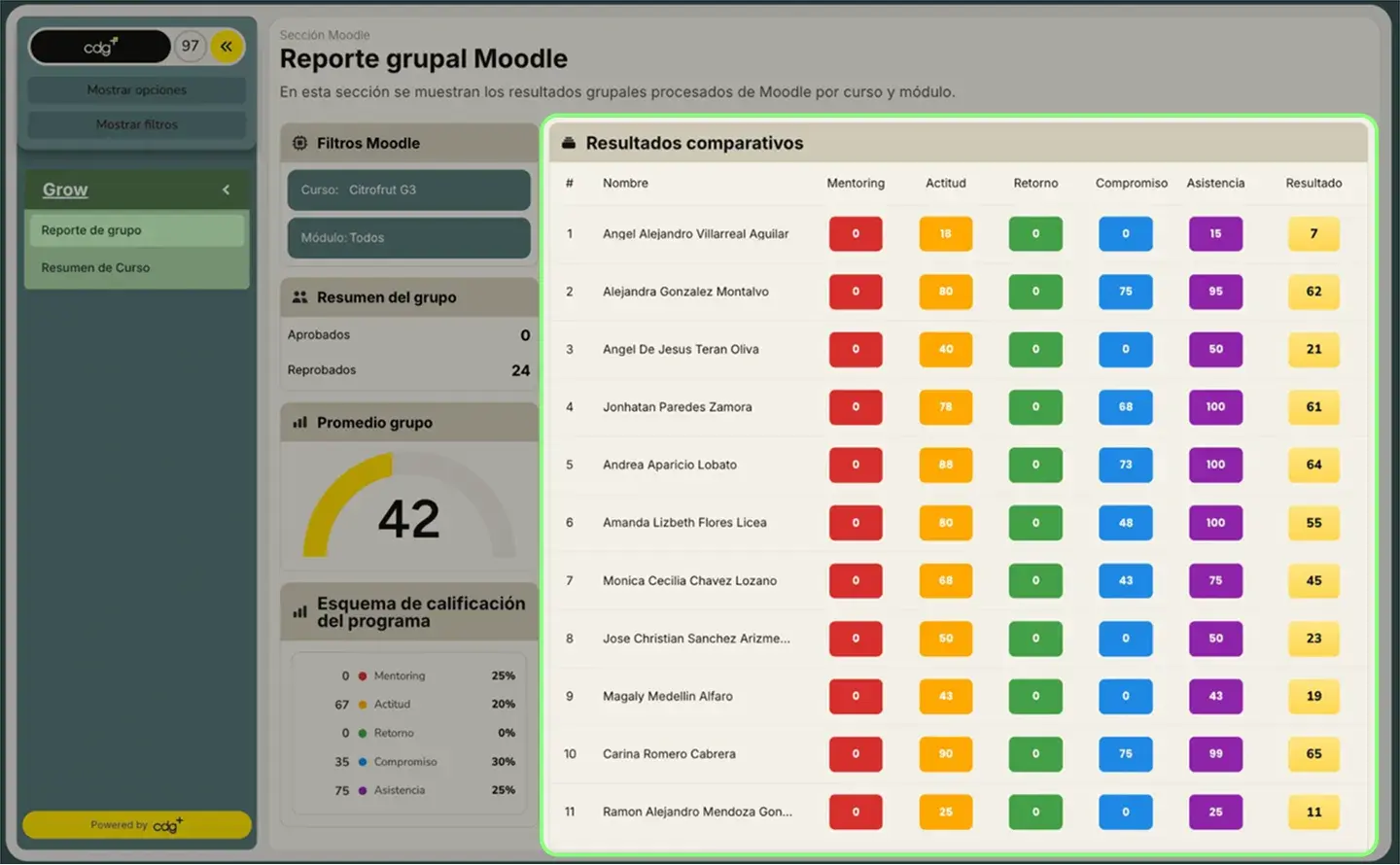The width and height of the screenshot is (1400, 865).
Task: Click Jonhatan Paredes Zamora's Compromiso badge 68
Action: tap(1126, 407)
